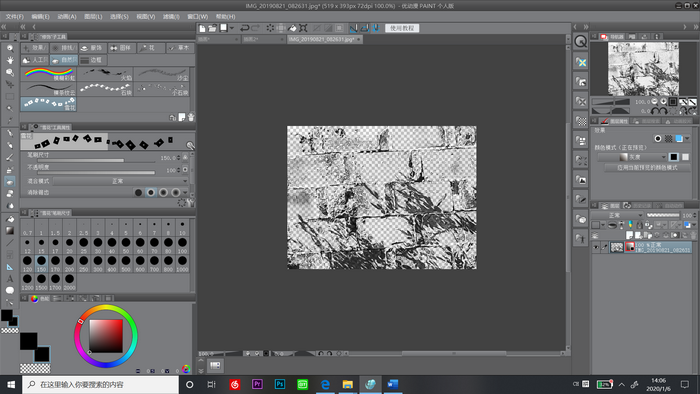This screenshot has width=700, height=394.
Task: Click the delete sub tool trash icon
Action: tap(191, 117)
